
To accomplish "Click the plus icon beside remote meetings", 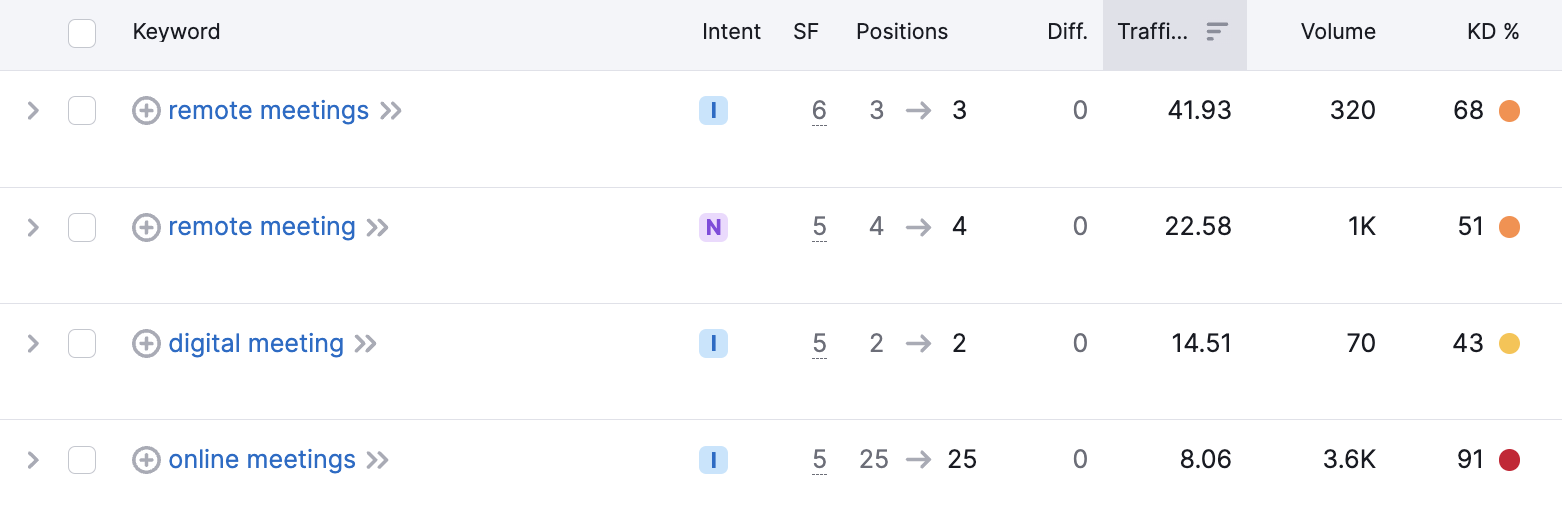I will tap(146, 111).
